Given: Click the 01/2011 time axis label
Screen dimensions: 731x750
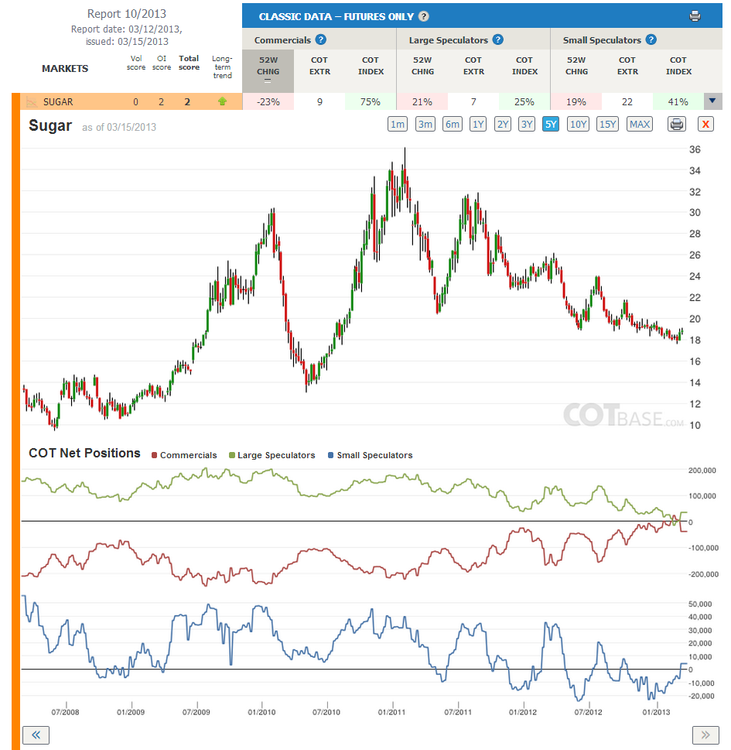Looking at the screenshot, I should 392,712.
